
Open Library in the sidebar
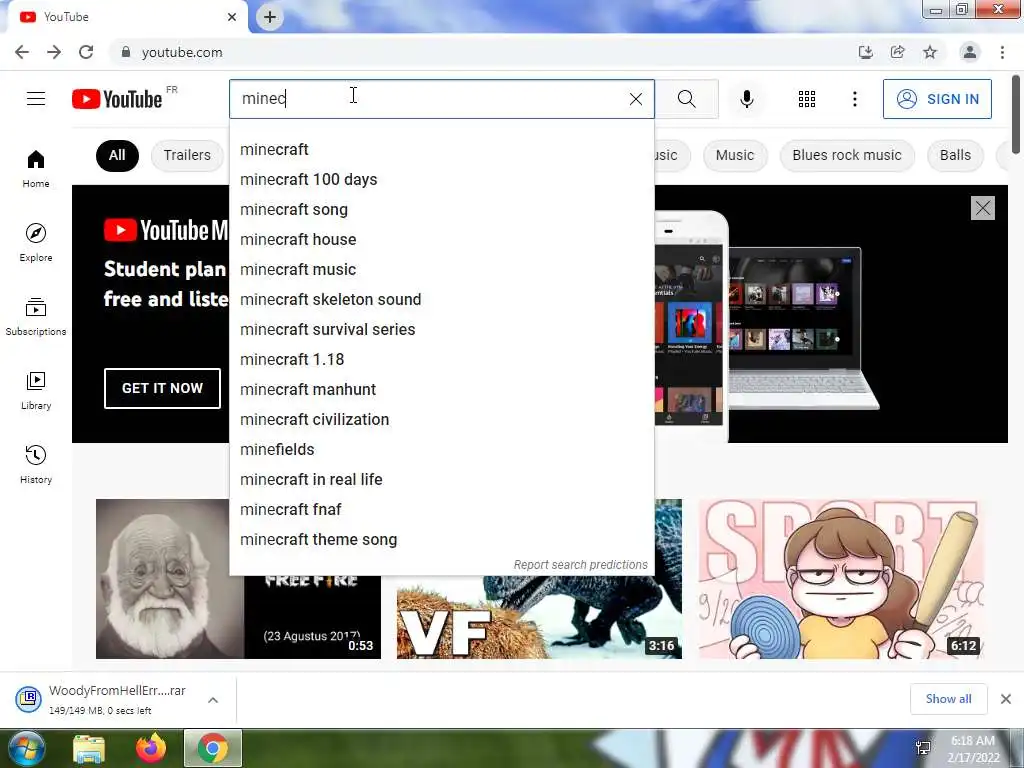tap(36, 391)
